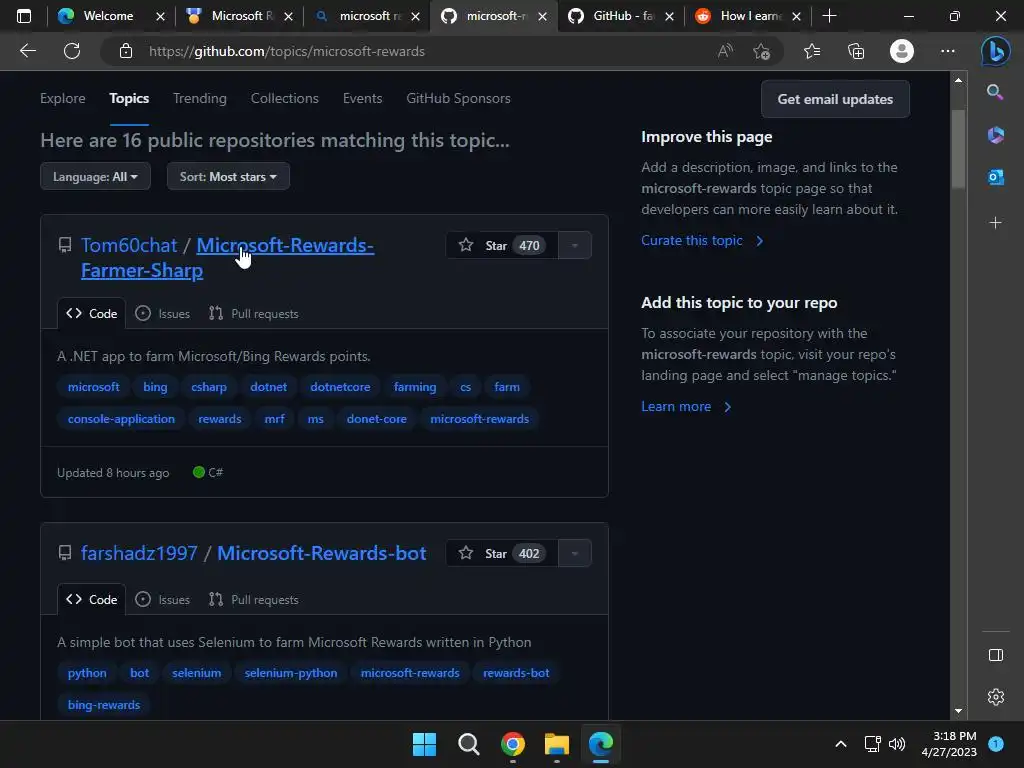
Task: Launch Chrome from the taskbar
Action: coord(513,744)
